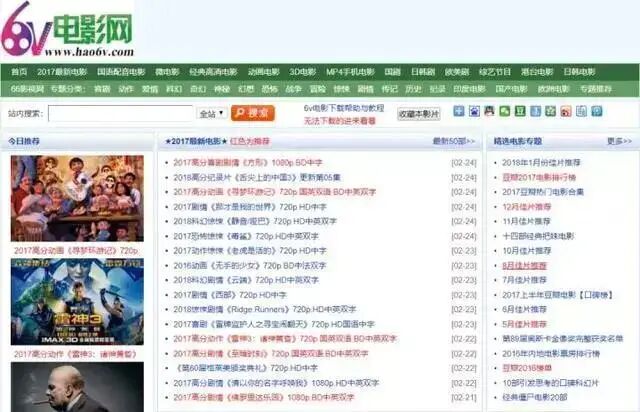This screenshot has width=640, height=412.
Task: Select 科幻 genre category
Action: tap(174, 89)
